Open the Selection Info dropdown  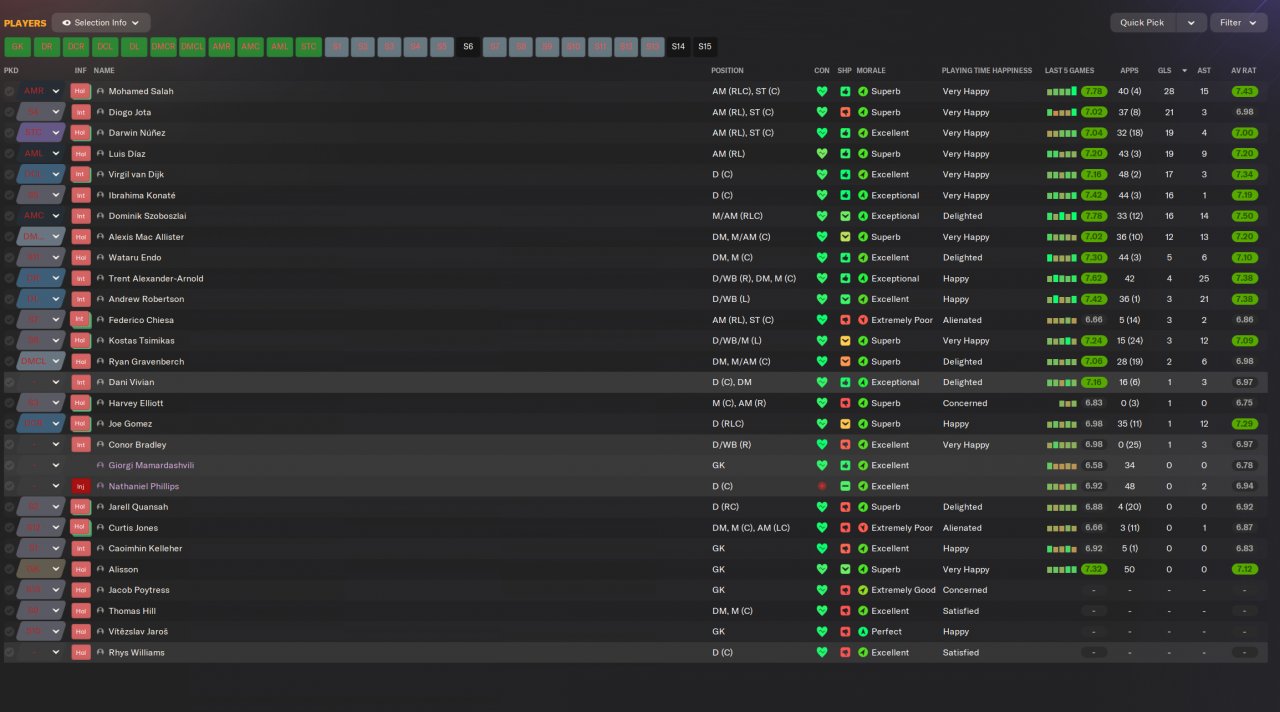101,22
